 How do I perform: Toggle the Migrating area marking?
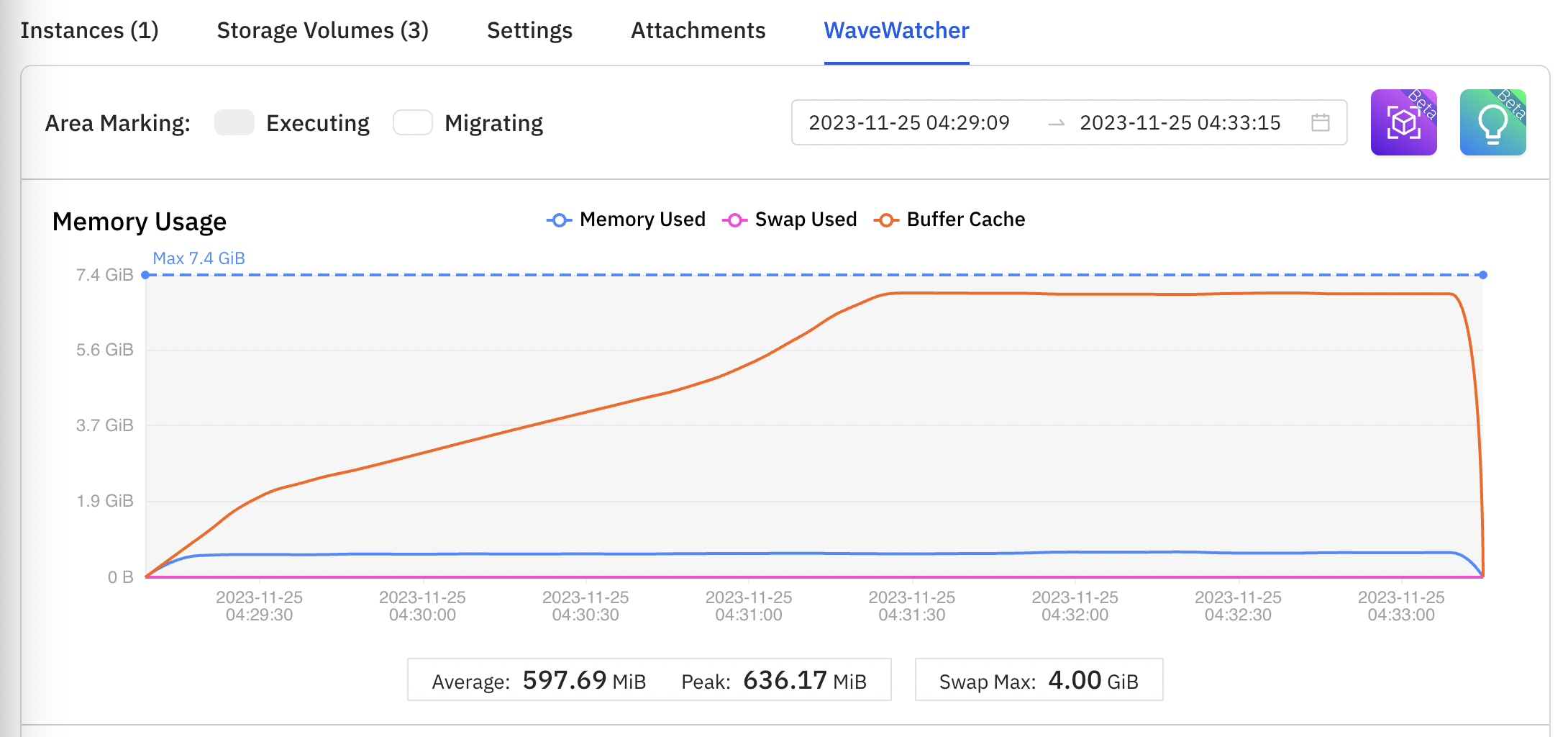[x=413, y=123]
